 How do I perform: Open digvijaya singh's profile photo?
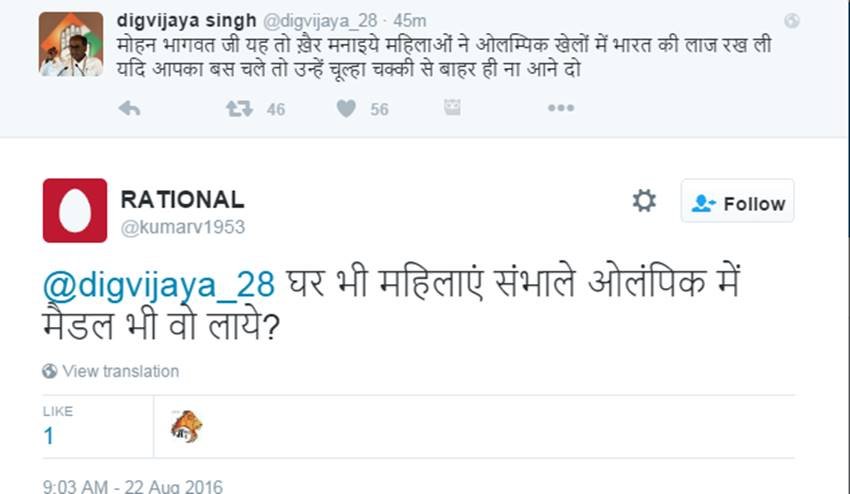click(x=70, y=46)
